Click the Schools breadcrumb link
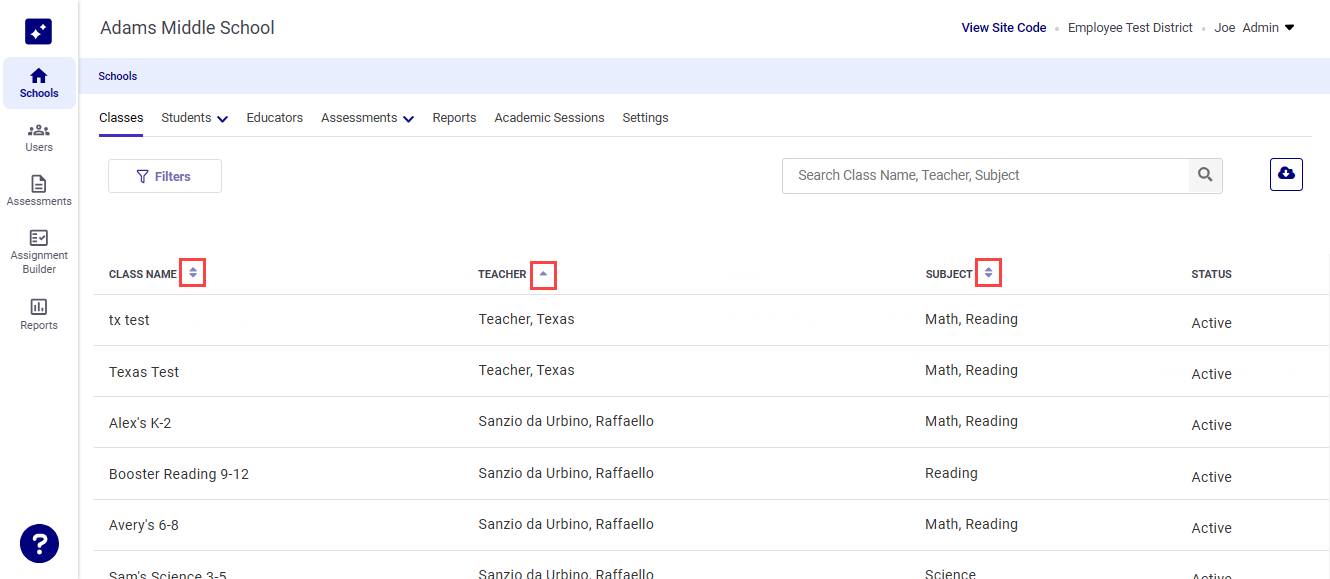The image size is (1330, 579). 118,76
